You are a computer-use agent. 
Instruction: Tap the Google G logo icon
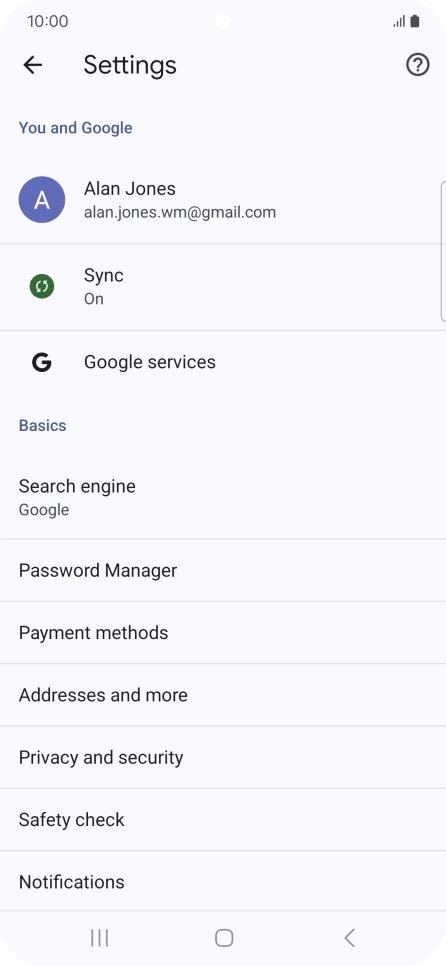click(42, 362)
